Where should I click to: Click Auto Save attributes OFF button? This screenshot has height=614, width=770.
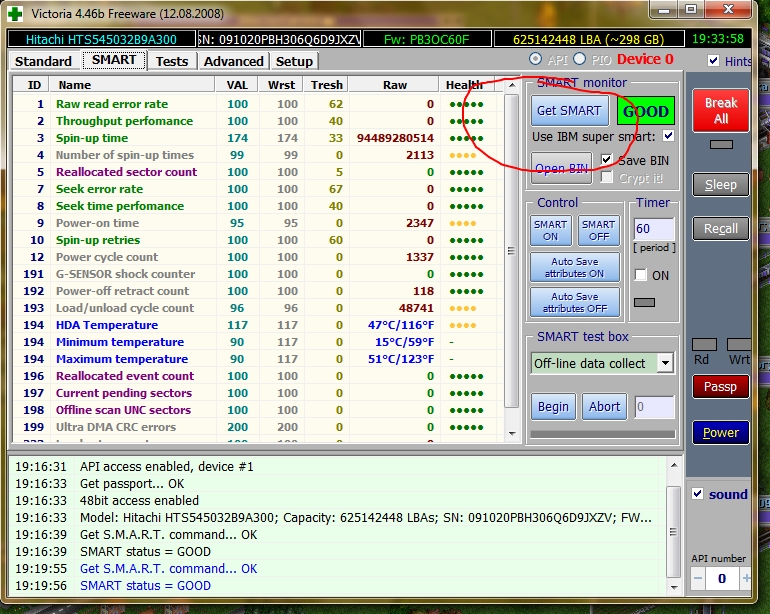coord(575,303)
